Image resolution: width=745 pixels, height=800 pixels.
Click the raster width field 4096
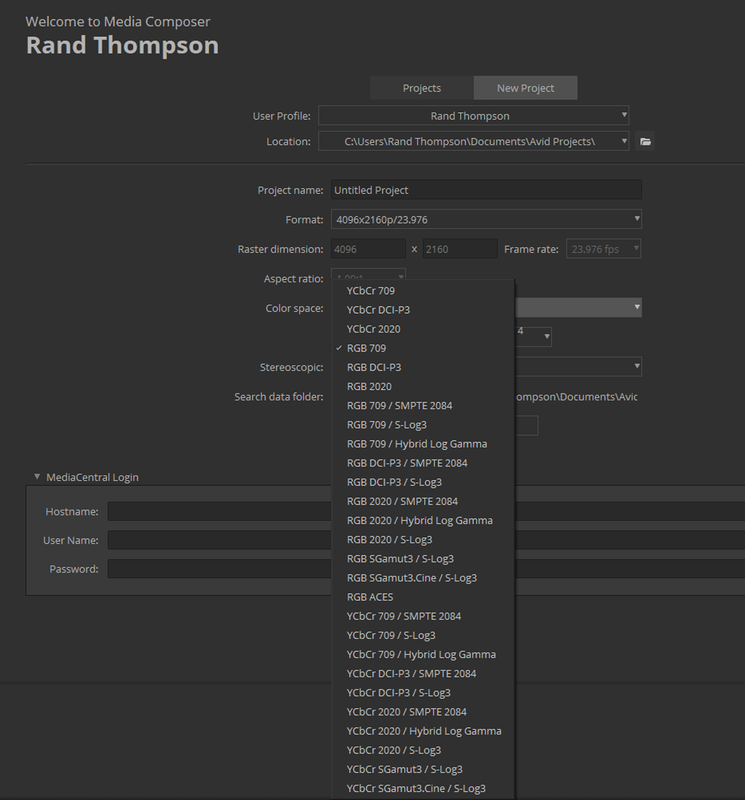(368, 249)
